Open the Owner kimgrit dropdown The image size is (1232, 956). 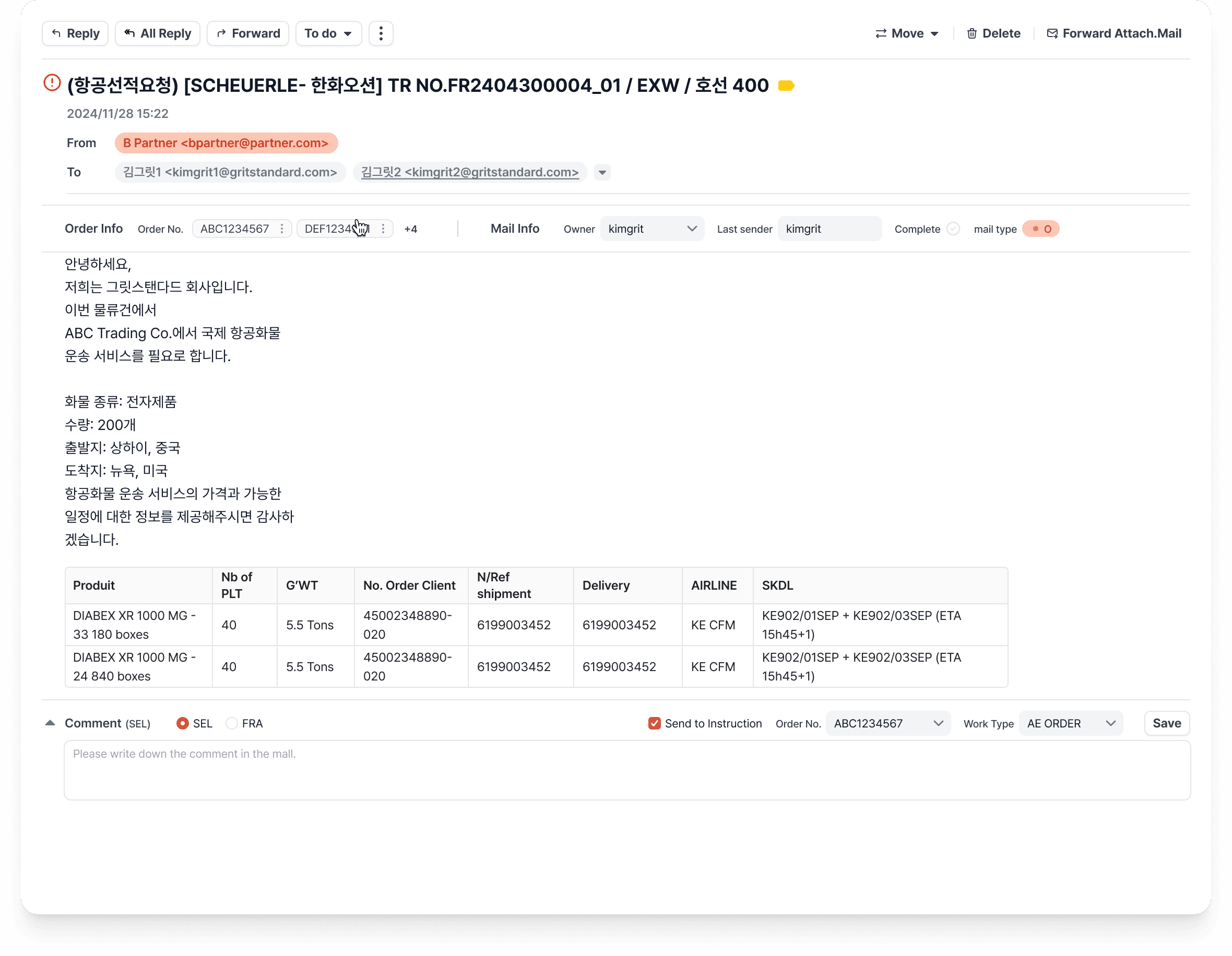(x=651, y=229)
